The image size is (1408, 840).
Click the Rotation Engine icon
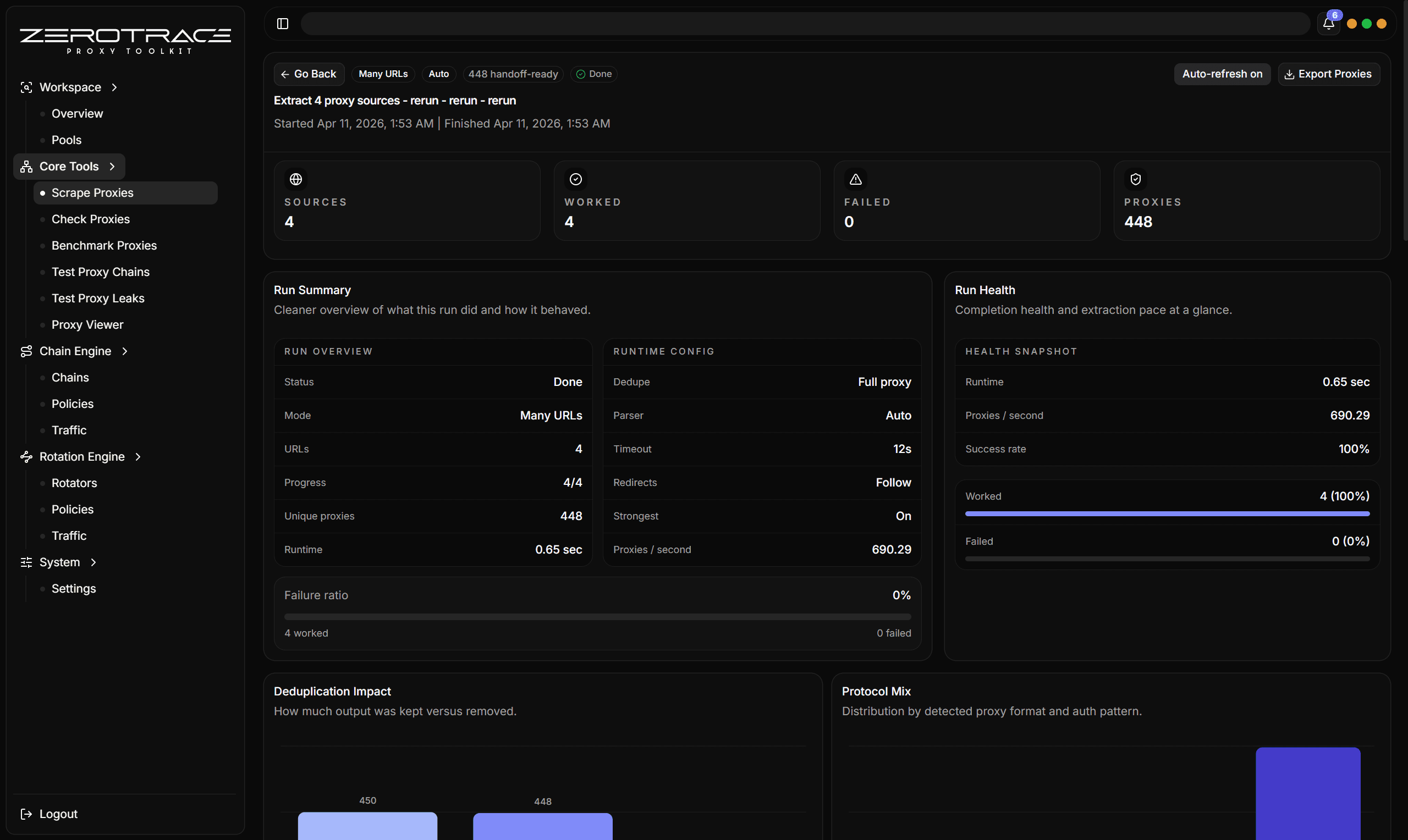pos(26,457)
